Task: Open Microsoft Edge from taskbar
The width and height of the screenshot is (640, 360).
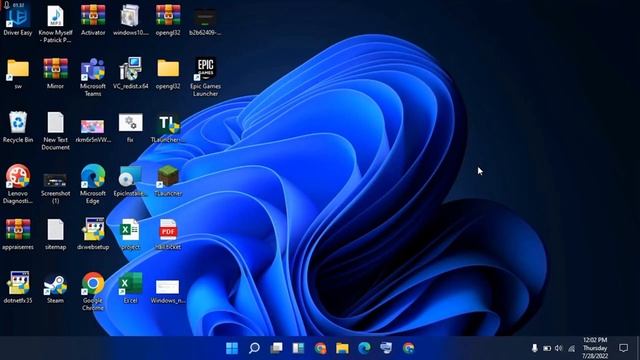Action: (364, 348)
